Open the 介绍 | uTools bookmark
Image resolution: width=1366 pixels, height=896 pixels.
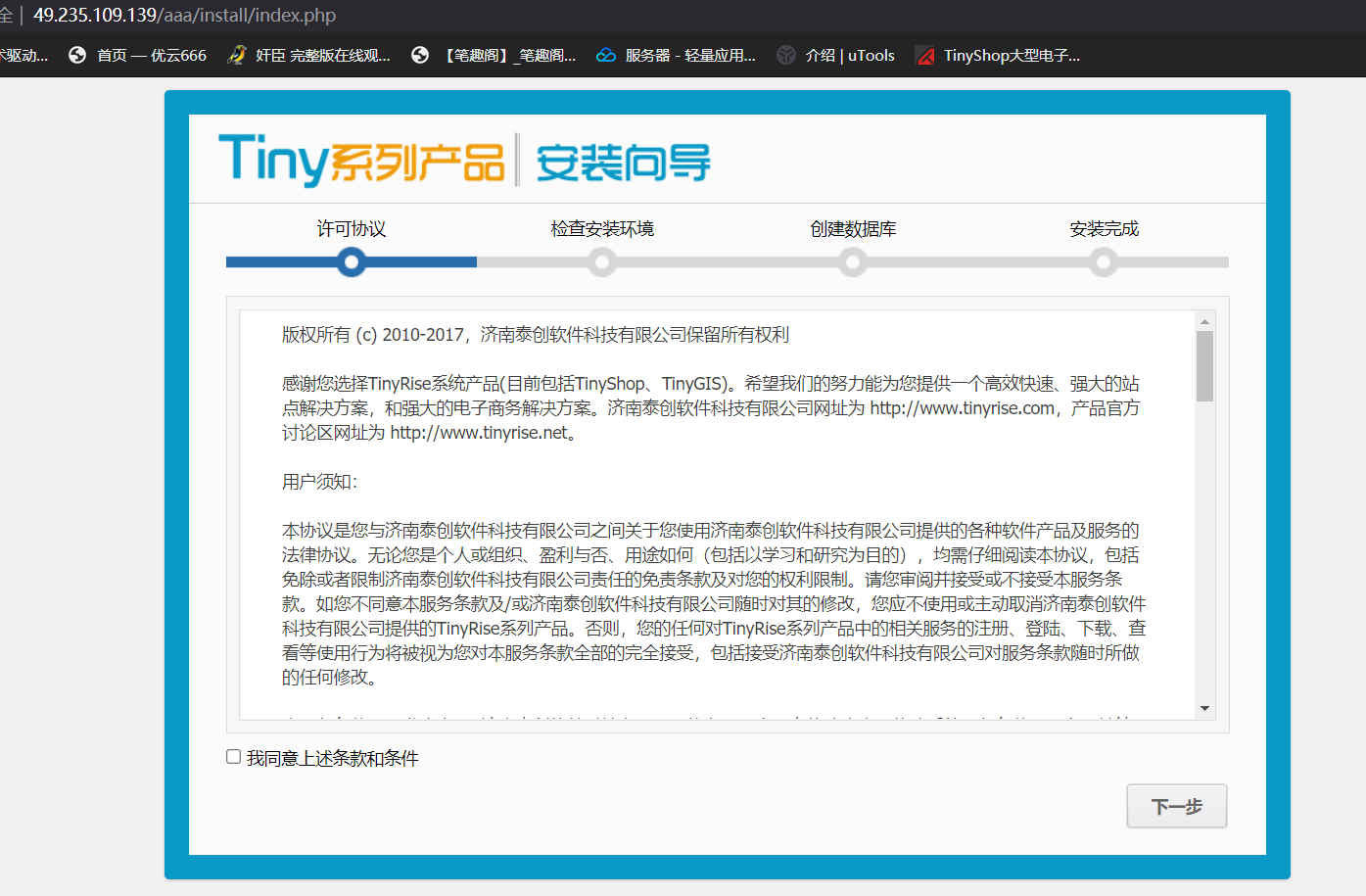(x=836, y=56)
